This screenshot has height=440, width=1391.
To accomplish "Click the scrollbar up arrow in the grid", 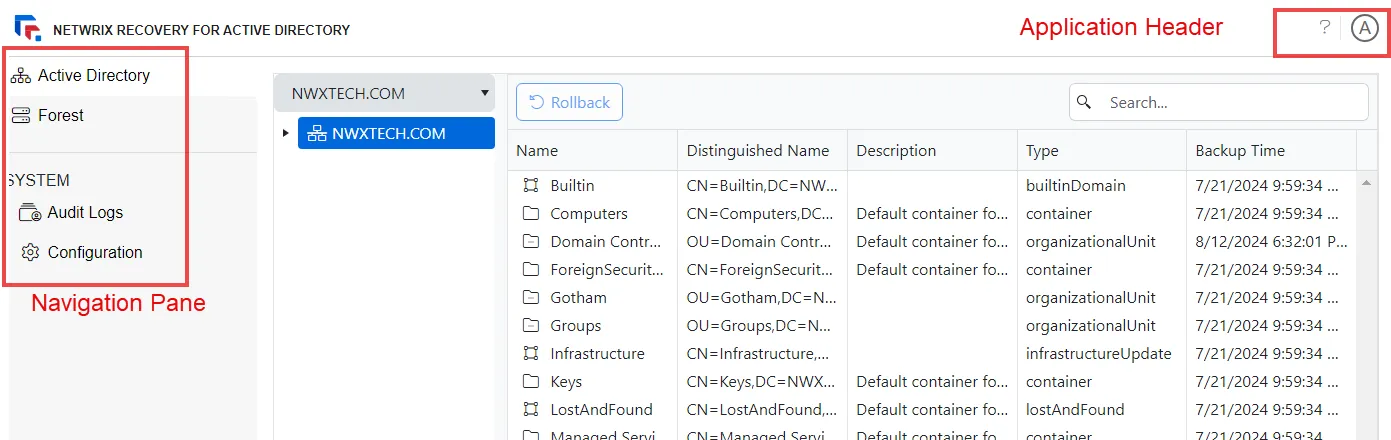I will [x=1365, y=183].
